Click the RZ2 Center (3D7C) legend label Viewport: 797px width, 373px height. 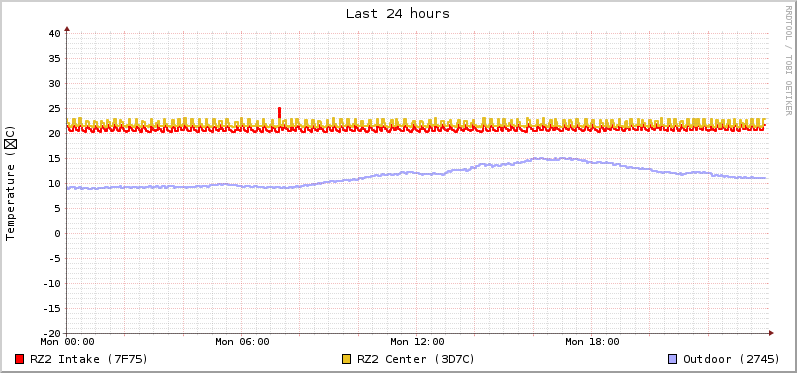416,359
